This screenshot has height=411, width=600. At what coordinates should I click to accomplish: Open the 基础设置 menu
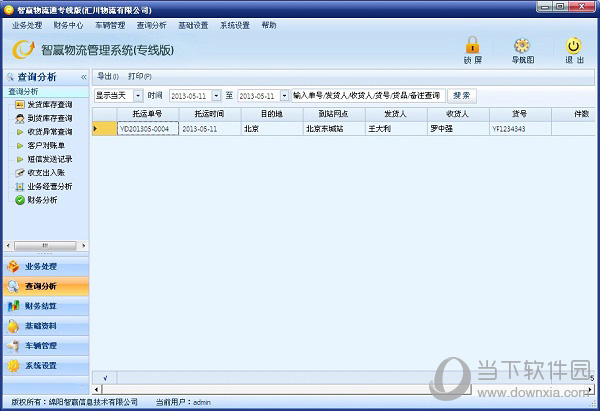tap(193, 25)
